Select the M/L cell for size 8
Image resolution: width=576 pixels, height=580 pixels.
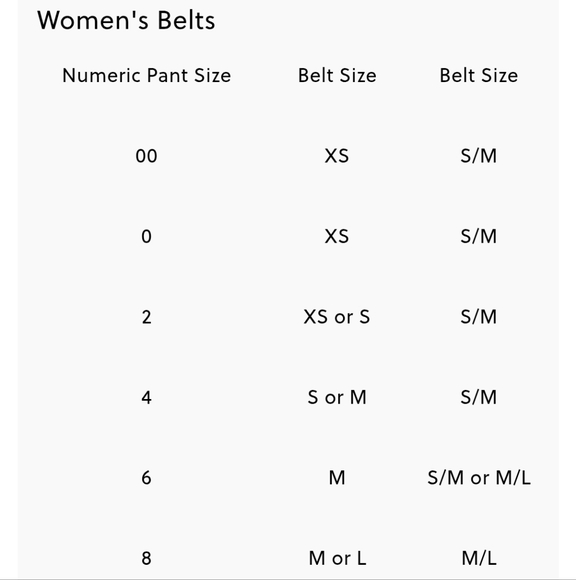(479, 558)
